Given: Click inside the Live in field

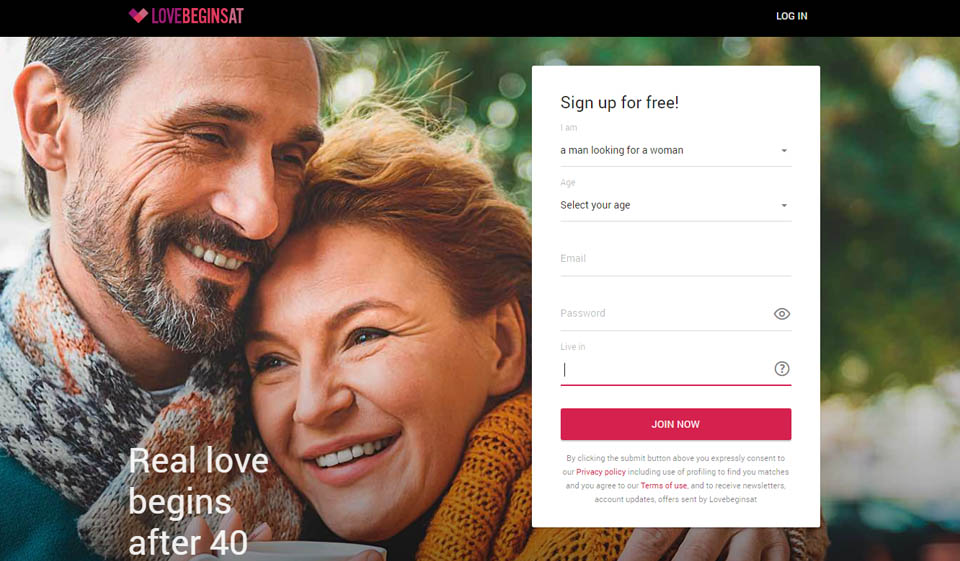Looking at the screenshot, I should coord(664,369).
